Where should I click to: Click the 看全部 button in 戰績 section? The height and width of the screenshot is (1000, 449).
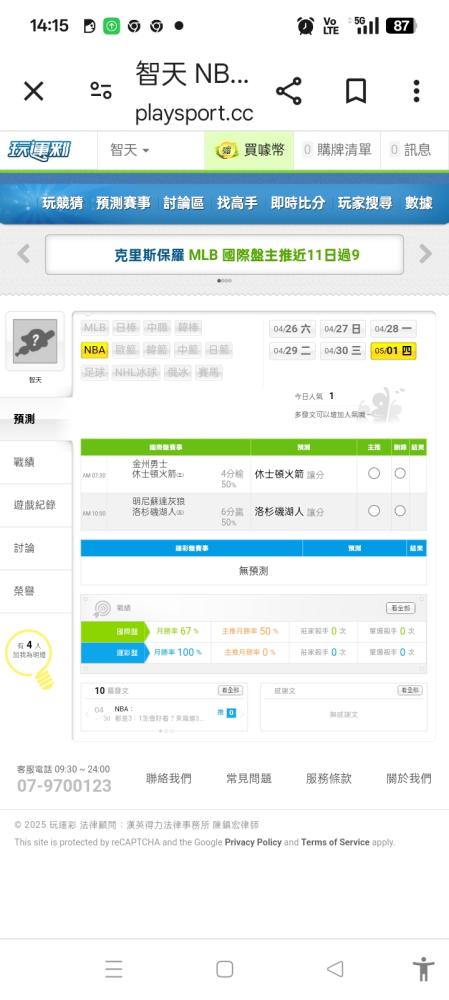(x=401, y=608)
